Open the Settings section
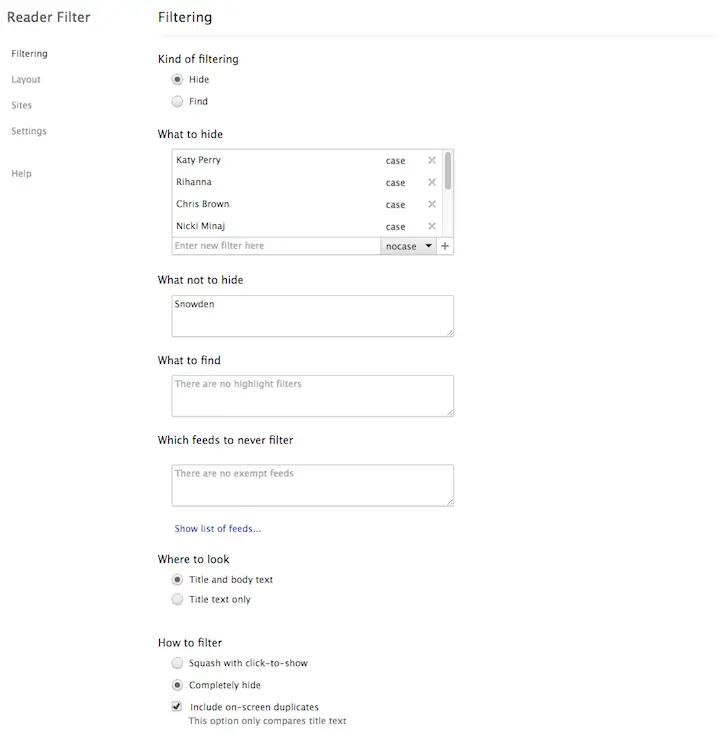The width and height of the screenshot is (720, 737). tap(29, 131)
